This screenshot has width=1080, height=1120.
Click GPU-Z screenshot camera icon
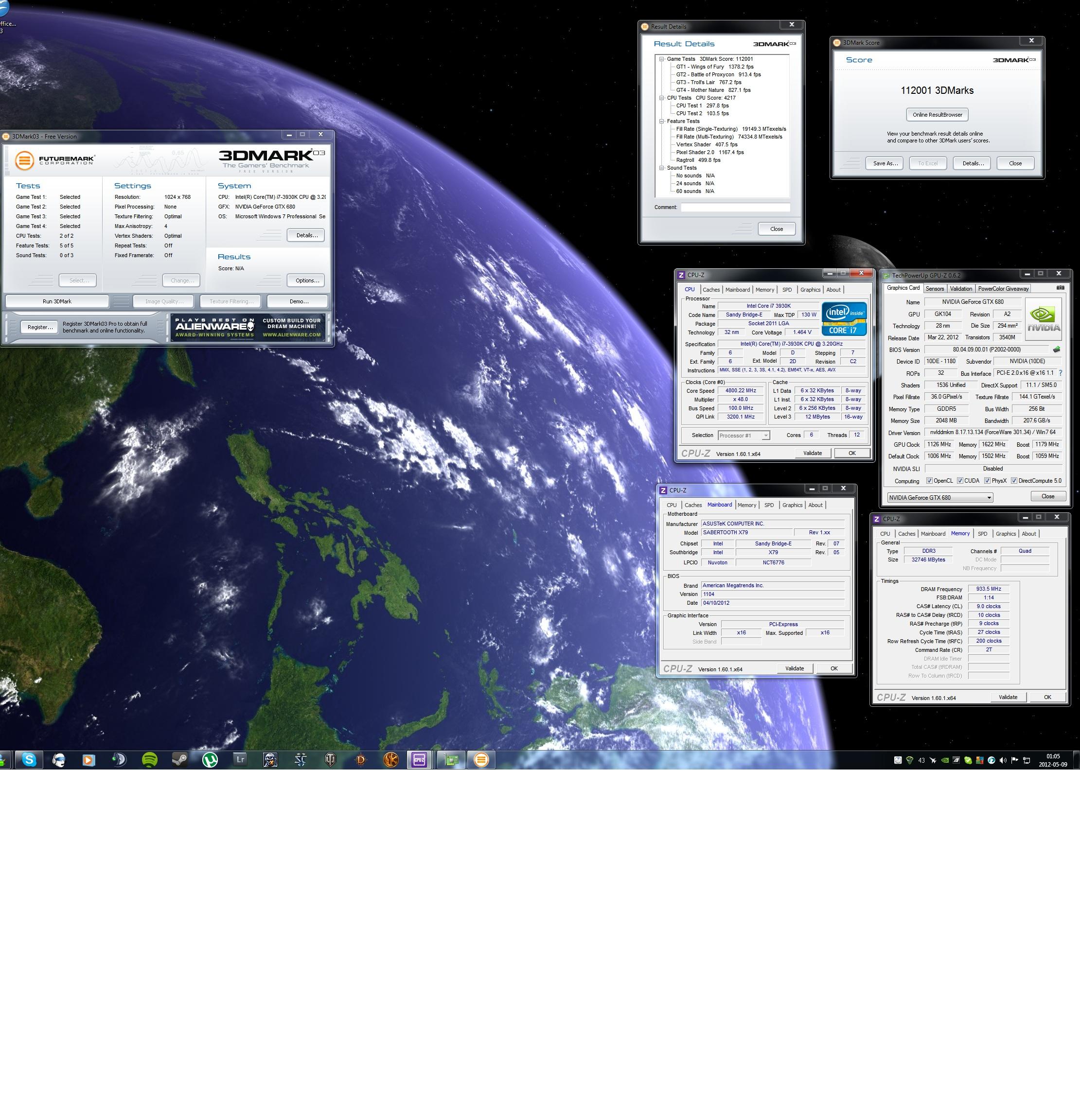1061,288
